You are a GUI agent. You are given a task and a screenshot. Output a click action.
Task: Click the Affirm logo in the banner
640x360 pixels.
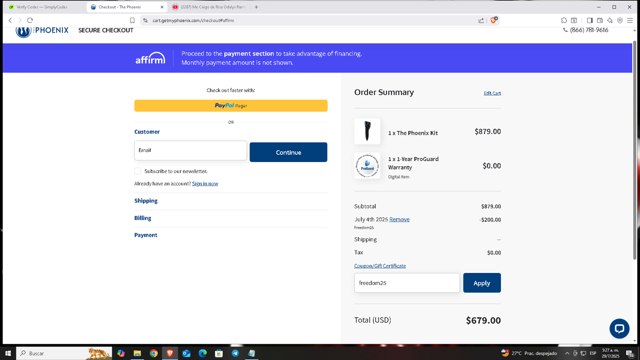point(150,58)
